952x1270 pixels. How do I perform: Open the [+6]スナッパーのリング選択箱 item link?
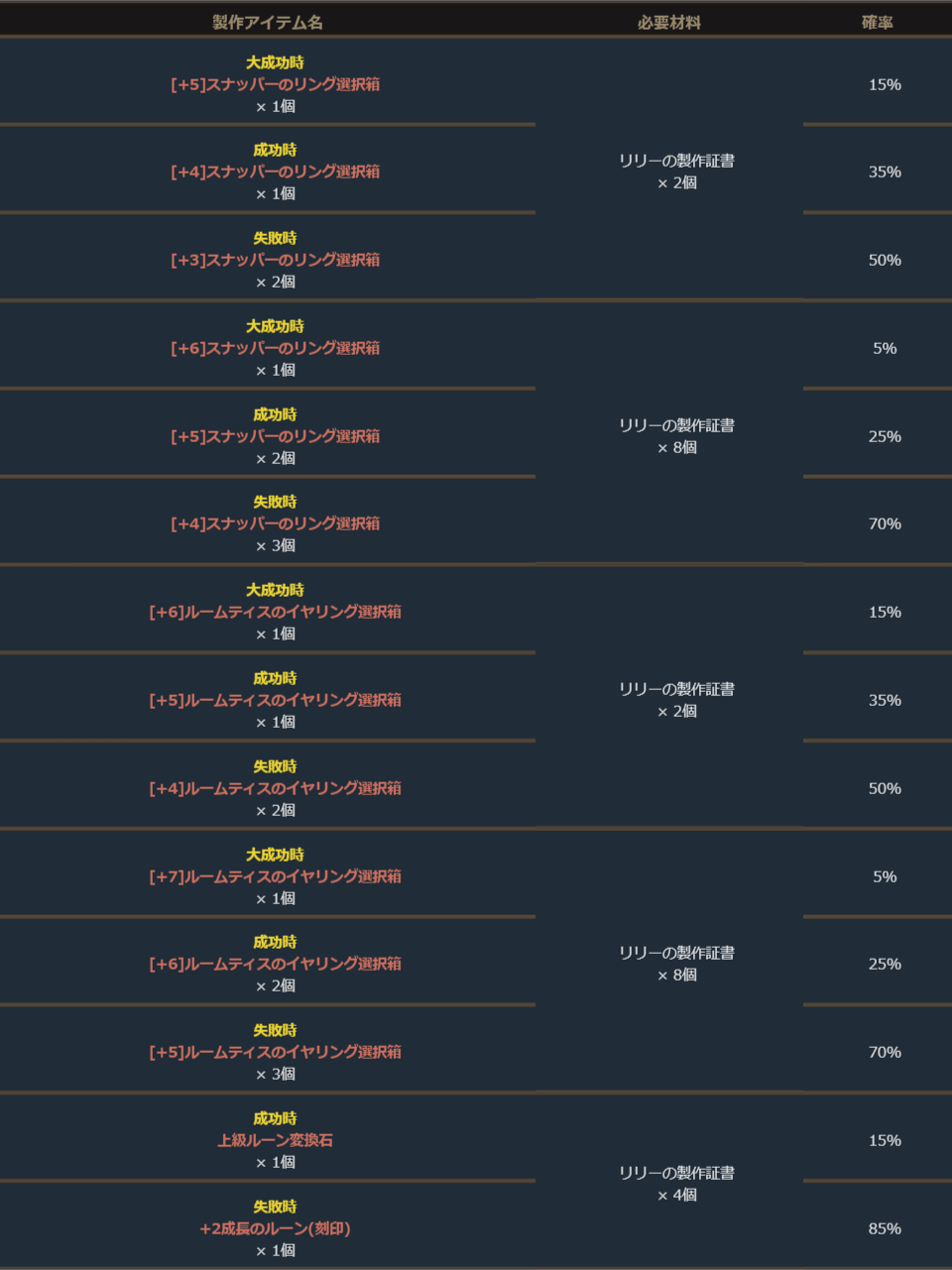click(x=275, y=348)
